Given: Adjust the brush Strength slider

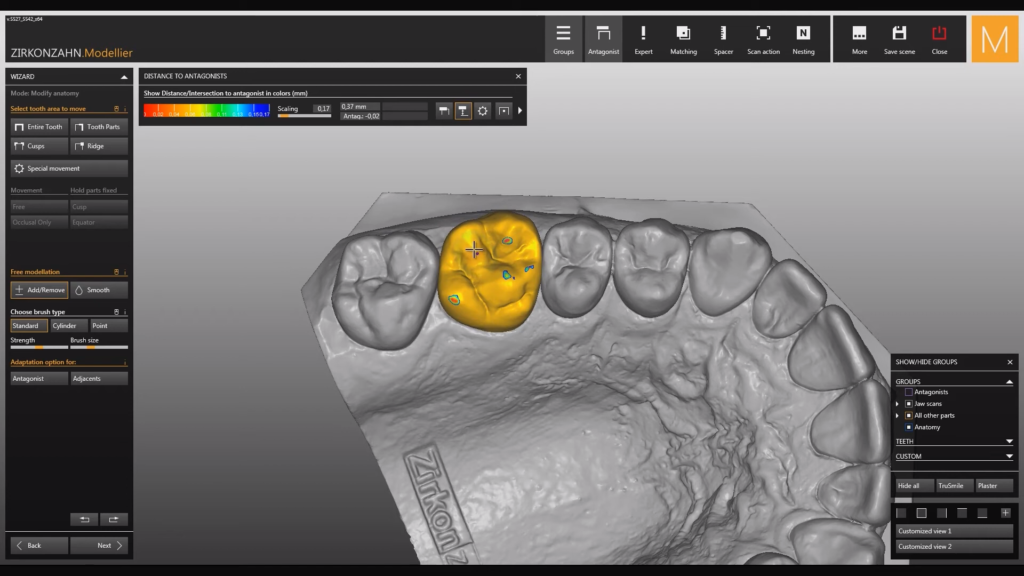Looking at the screenshot, I should (x=39, y=347).
